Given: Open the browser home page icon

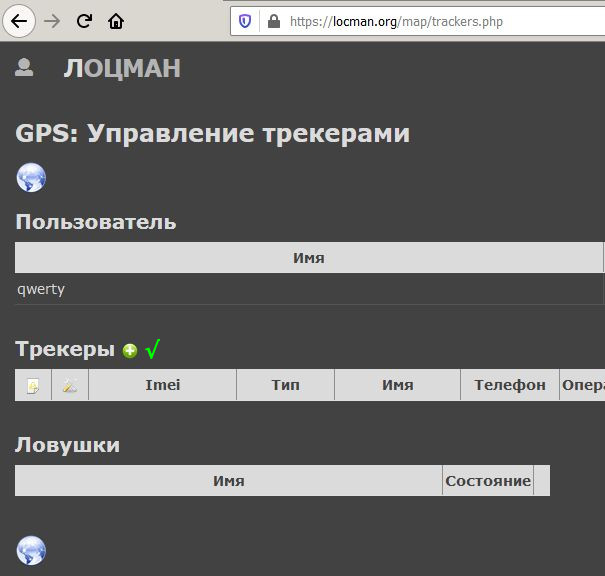Looking at the screenshot, I should pyautogui.click(x=116, y=21).
